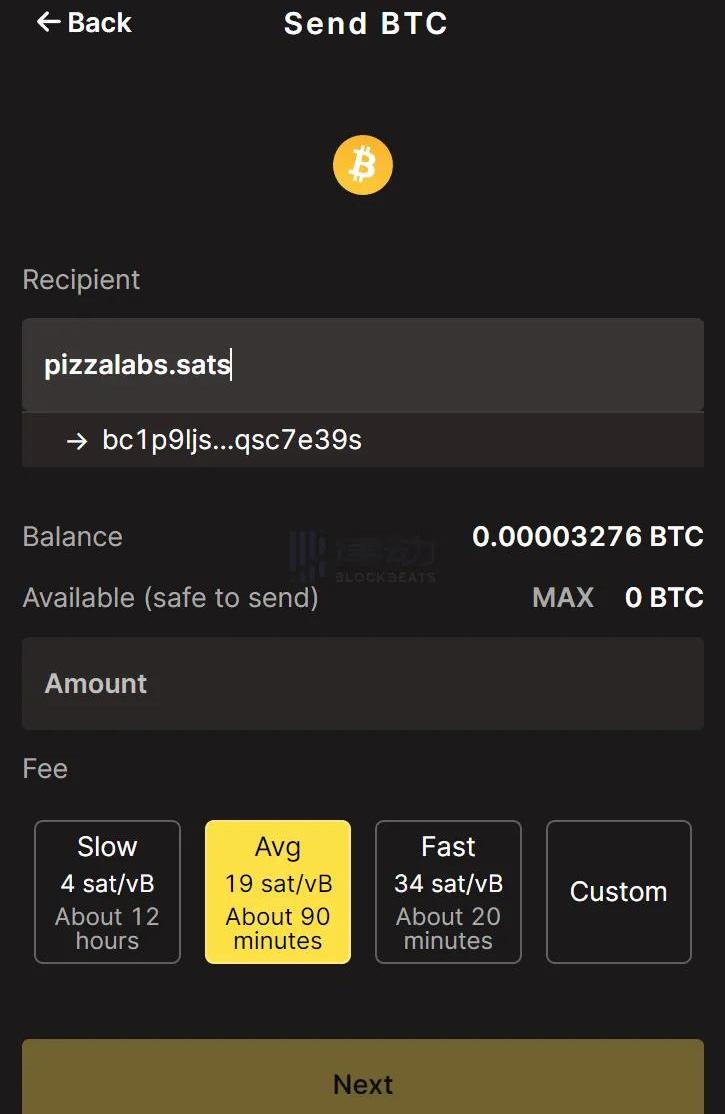Choose the Fast 34 sat/vB fee
This screenshot has width=725, height=1114.
point(448,892)
